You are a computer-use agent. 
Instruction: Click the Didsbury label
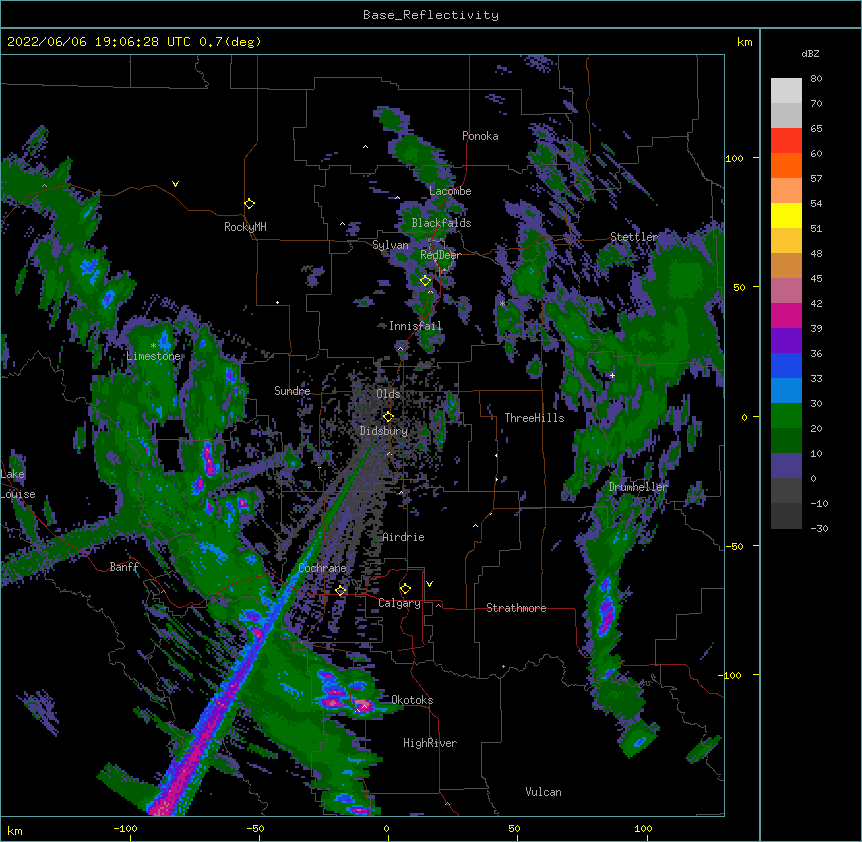(384, 431)
